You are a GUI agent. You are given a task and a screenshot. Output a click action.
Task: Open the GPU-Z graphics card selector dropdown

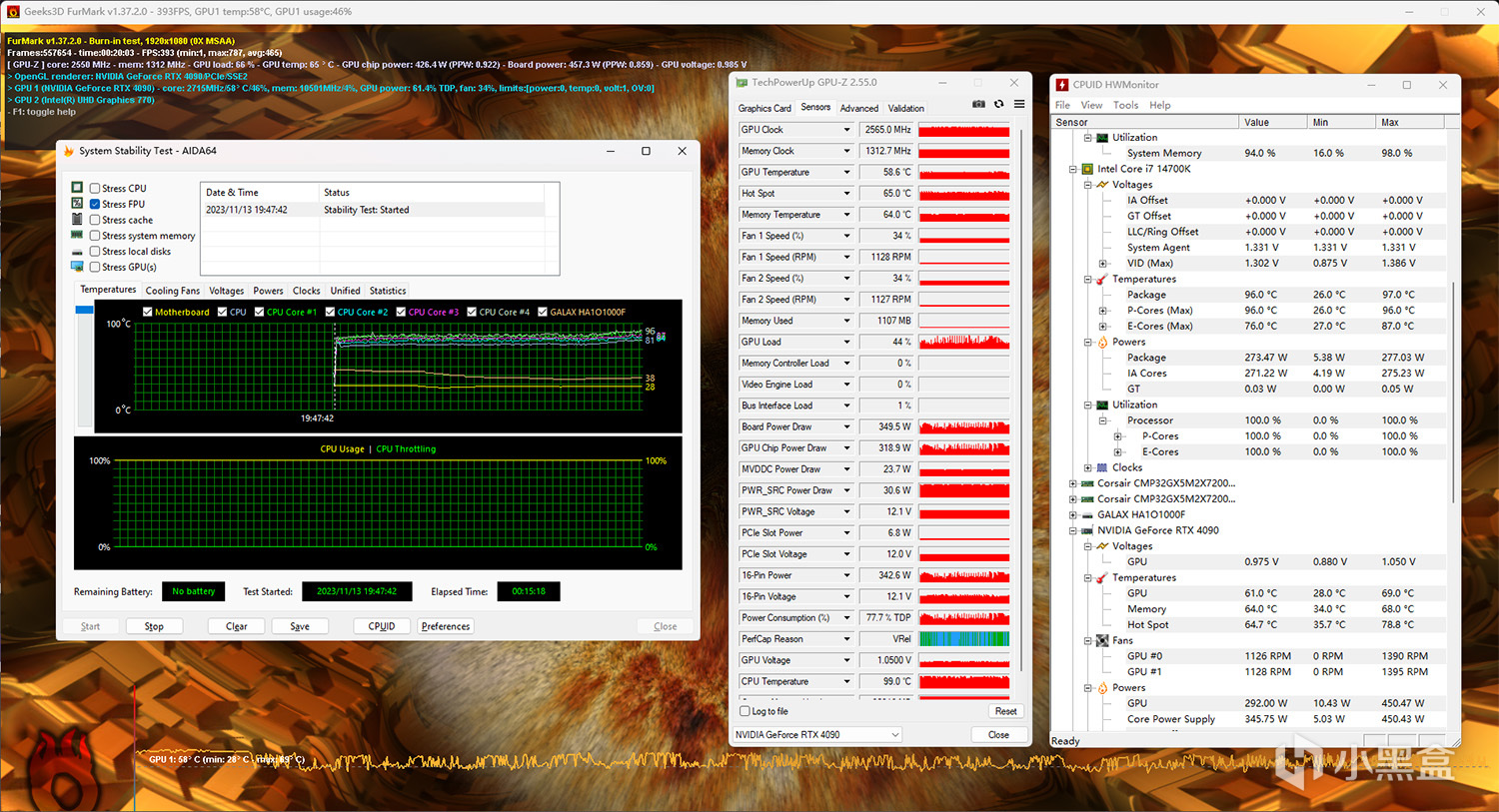pos(816,734)
